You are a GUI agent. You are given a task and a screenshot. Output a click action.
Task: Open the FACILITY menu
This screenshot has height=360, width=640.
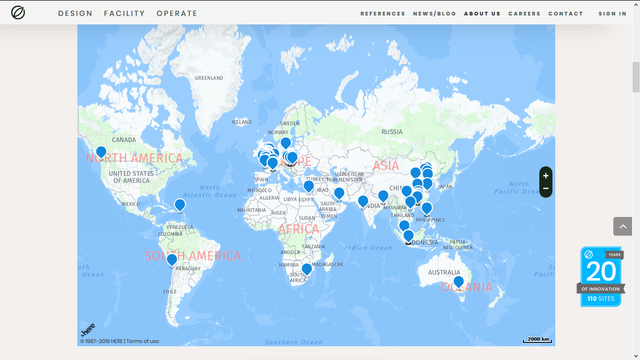(124, 13)
